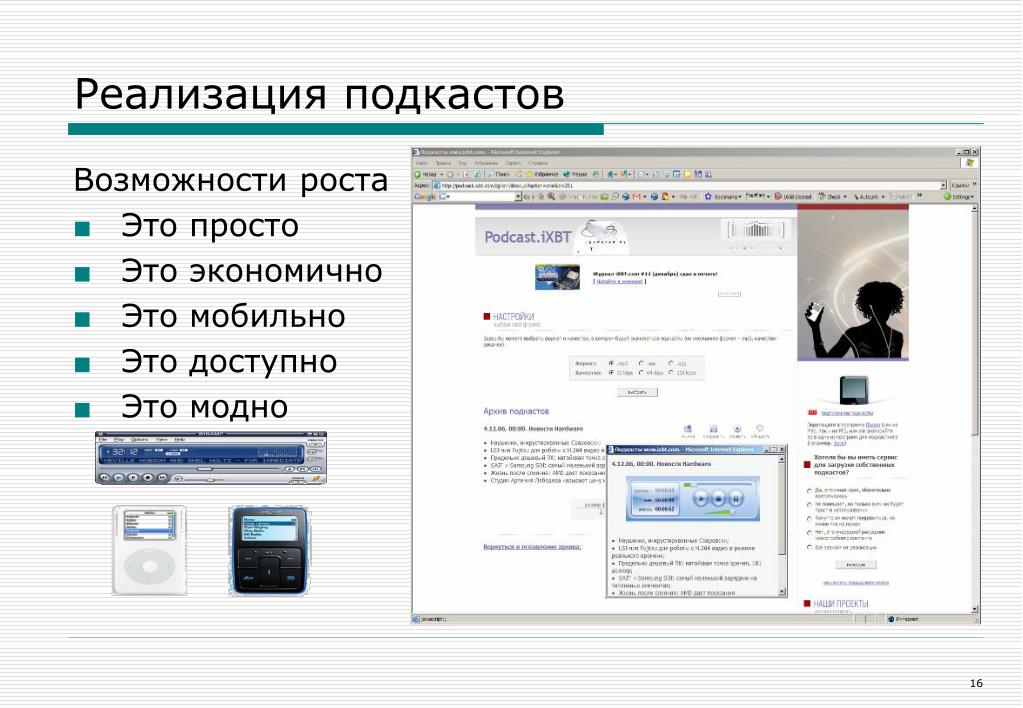Click the red podcast subscription icon in sidebar
Viewport: 1023px width, 708px height.
[812, 413]
